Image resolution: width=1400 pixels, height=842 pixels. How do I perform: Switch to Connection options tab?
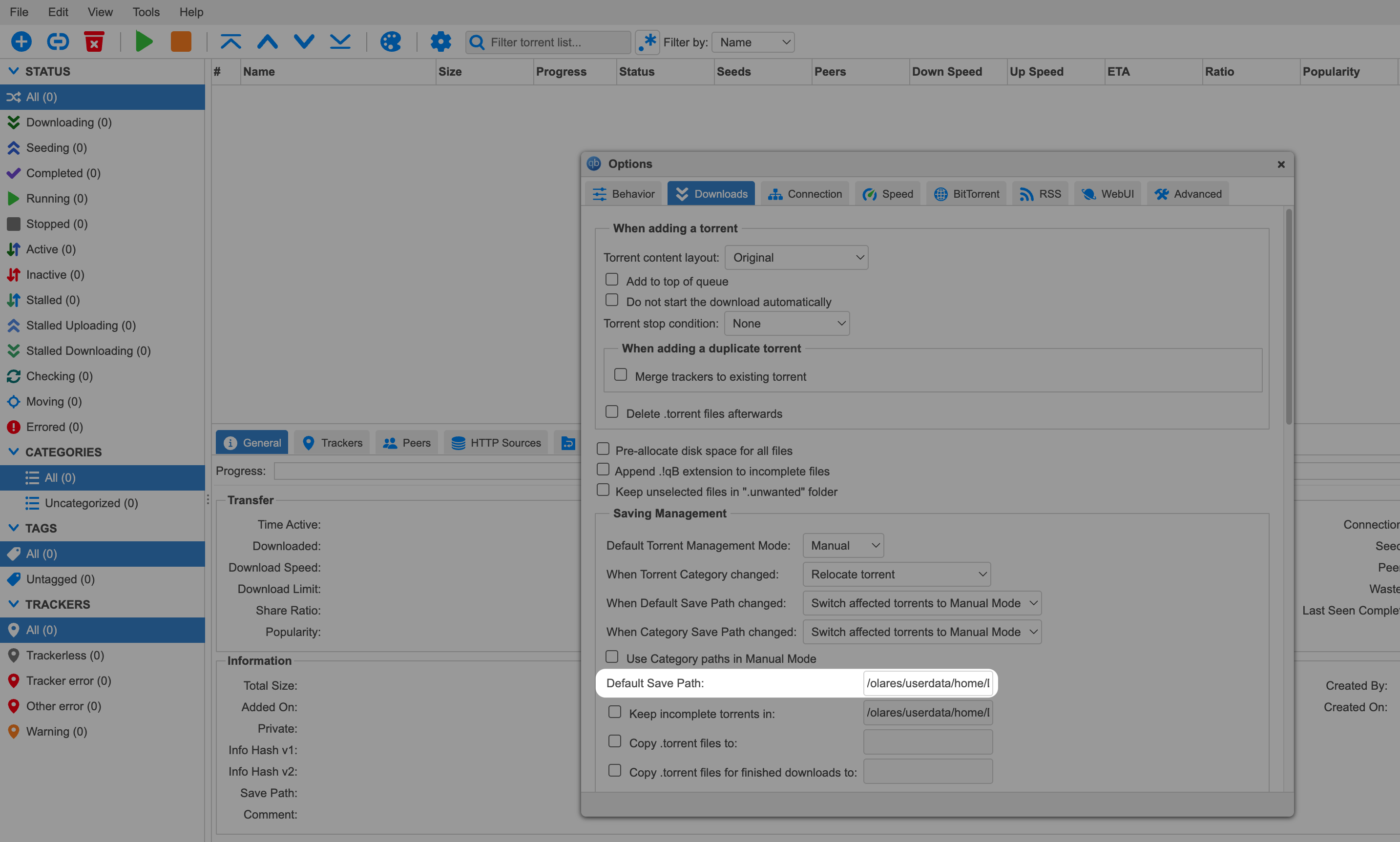[805, 194]
